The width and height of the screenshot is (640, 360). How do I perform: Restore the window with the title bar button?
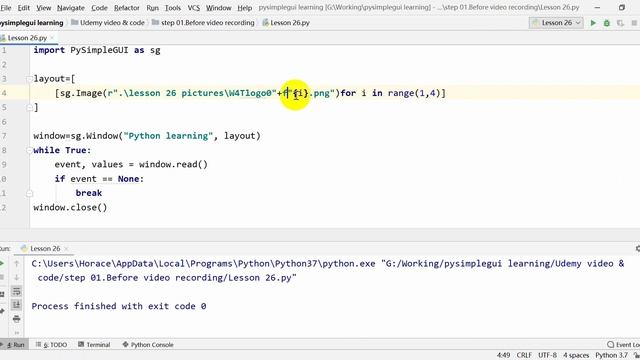(622, 8)
